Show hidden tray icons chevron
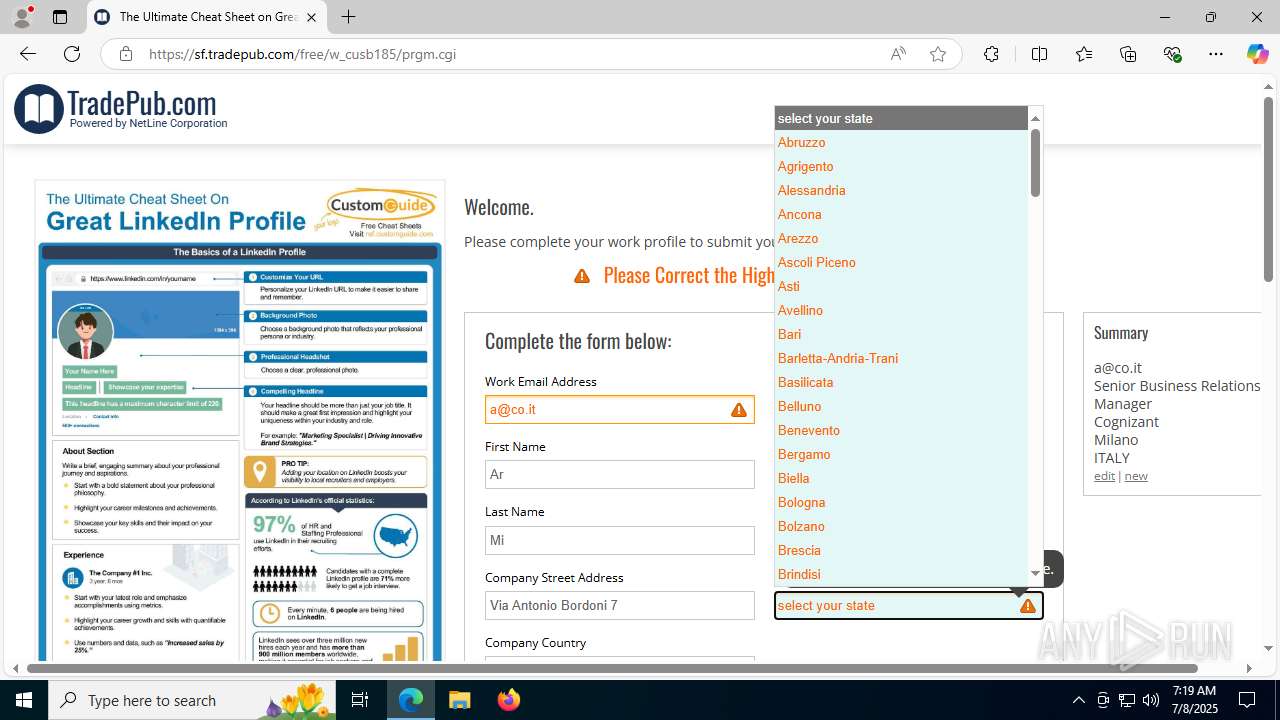 (x=1078, y=700)
